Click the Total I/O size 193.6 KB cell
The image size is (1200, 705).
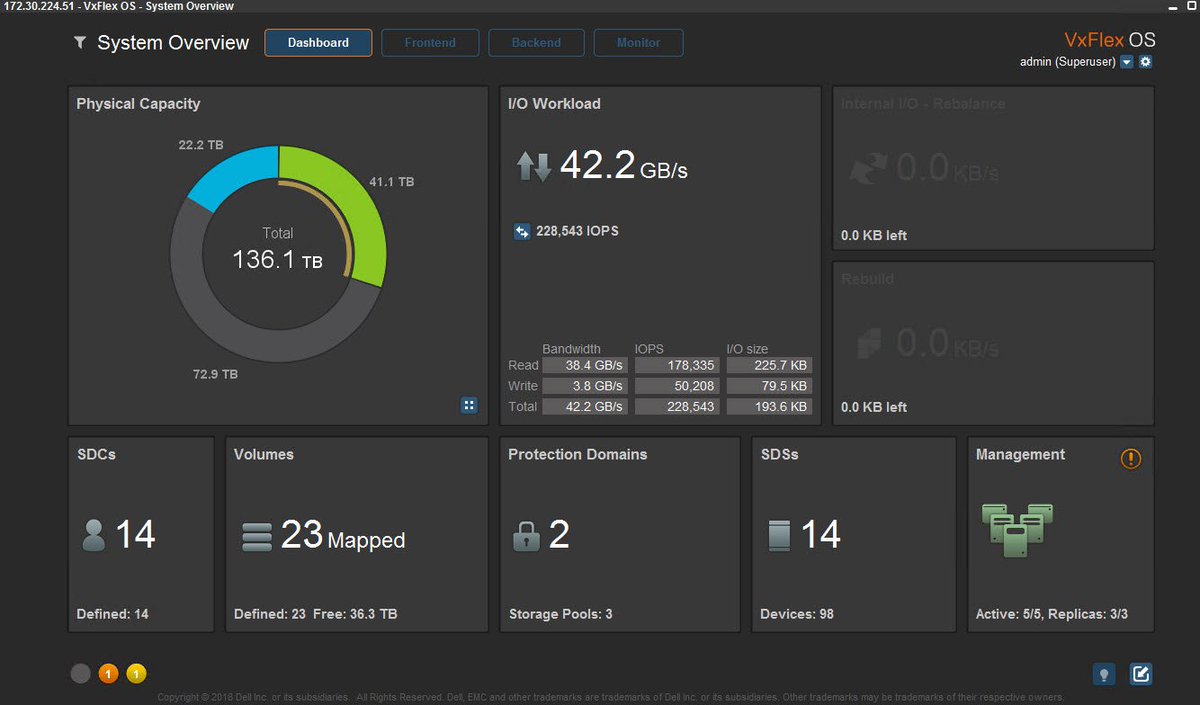[x=769, y=407]
